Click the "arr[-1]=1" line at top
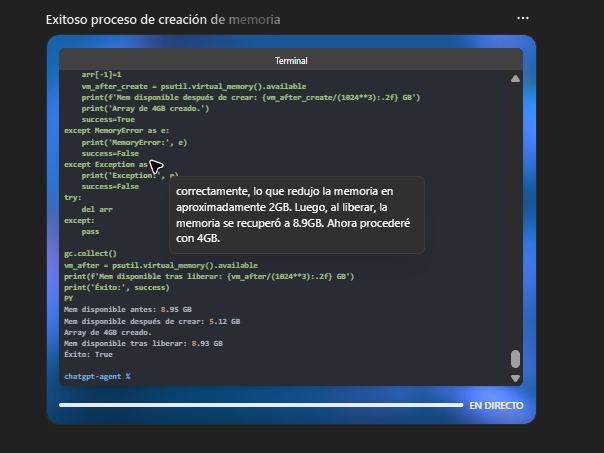 point(101,74)
